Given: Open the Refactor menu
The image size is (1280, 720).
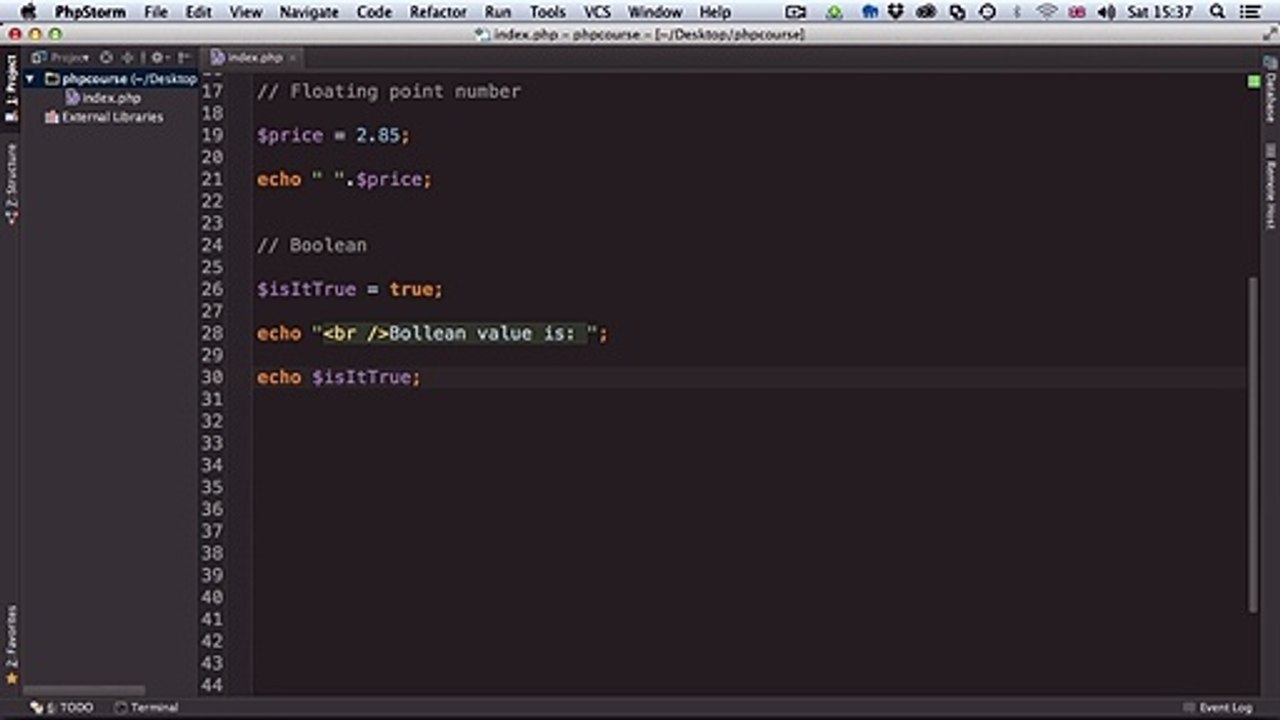Looking at the screenshot, I should coord(438,12).
